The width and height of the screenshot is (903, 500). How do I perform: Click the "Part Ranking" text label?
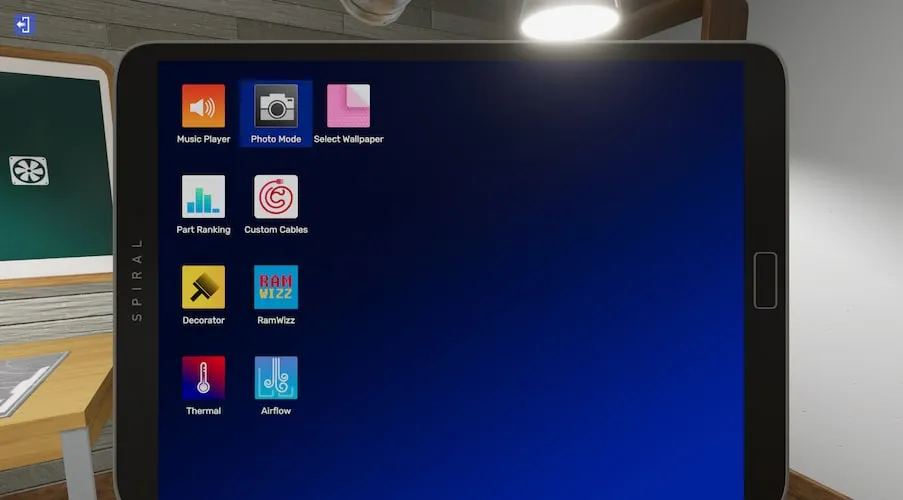coord(203,230)
